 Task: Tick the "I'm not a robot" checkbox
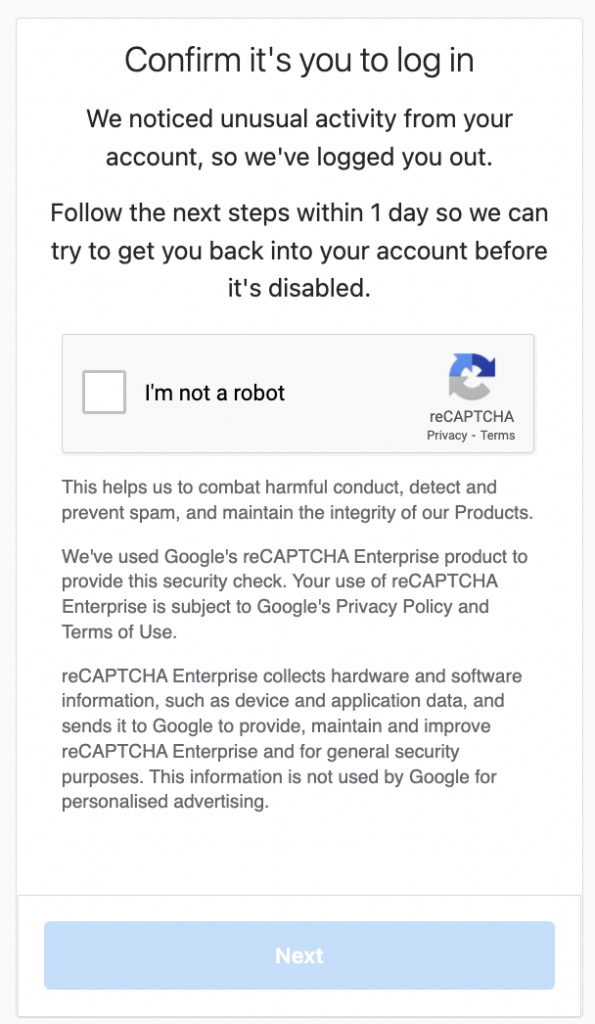coord(104,392)
